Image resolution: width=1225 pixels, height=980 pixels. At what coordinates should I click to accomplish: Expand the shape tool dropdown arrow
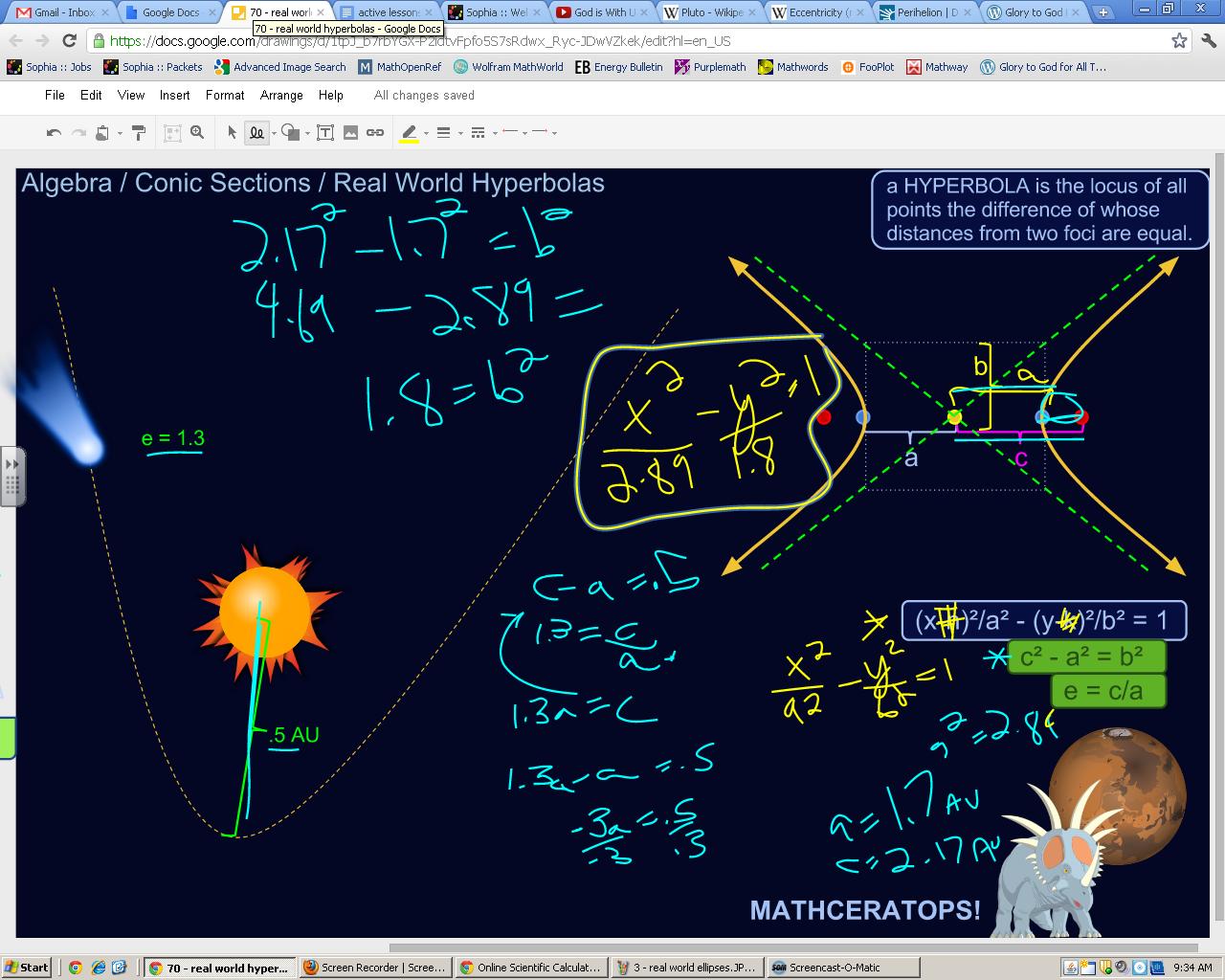pyautogui.click(x=307, y=134)
